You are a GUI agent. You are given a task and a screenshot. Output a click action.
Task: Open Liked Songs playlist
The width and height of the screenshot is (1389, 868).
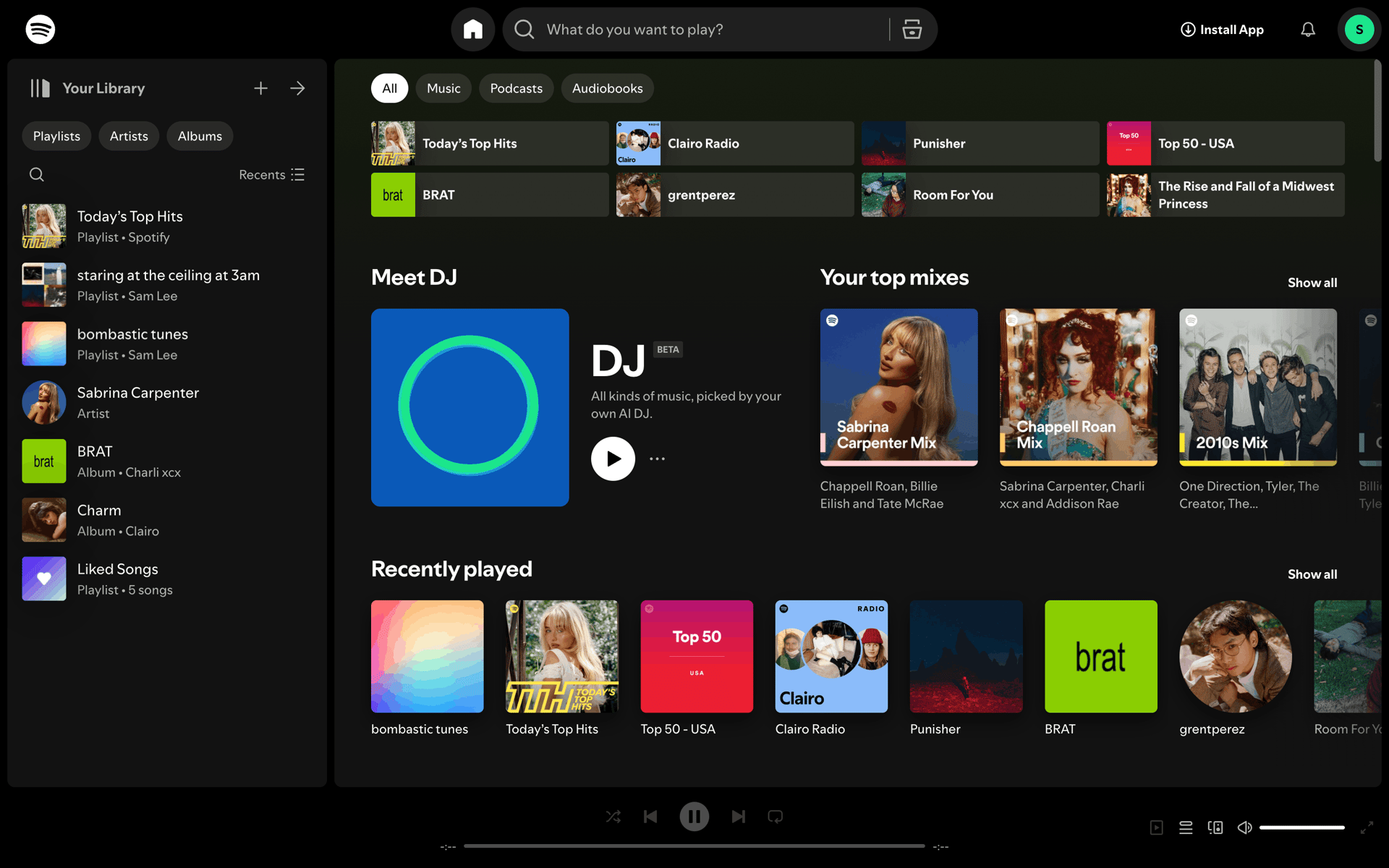click(167, 579)
